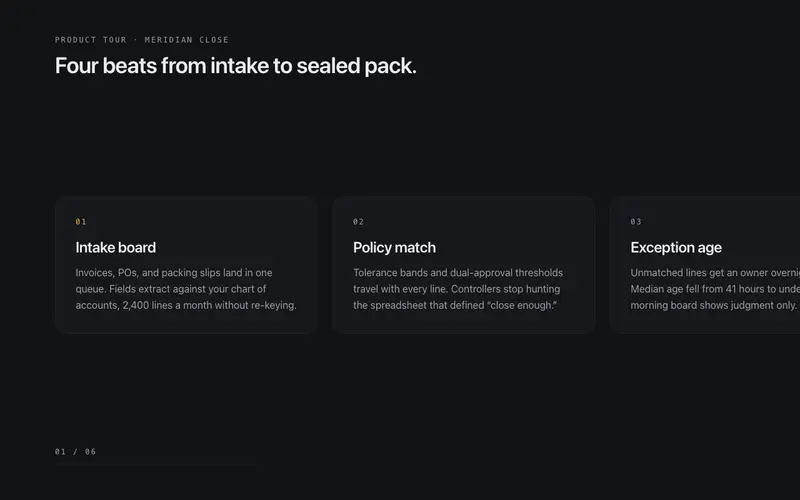The height and width of the screenshot is (500, 800).
Task: Click the Four beats from intake headline
Action: pos(236,66)
